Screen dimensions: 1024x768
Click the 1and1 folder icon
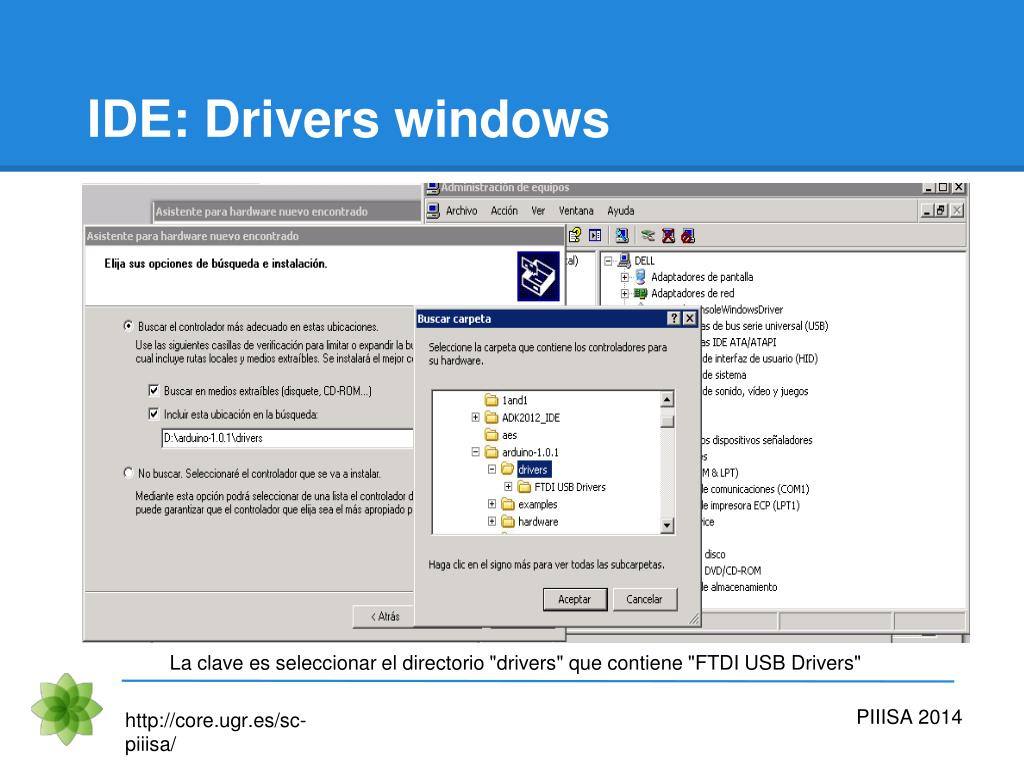click(492, 400)
